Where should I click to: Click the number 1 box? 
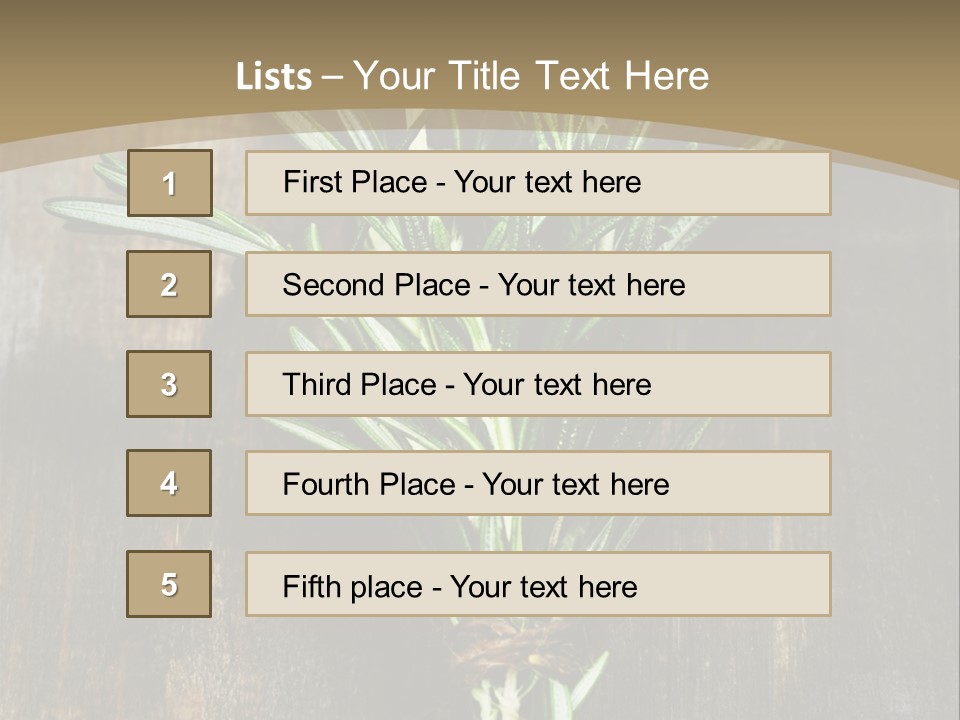(169, 183)
